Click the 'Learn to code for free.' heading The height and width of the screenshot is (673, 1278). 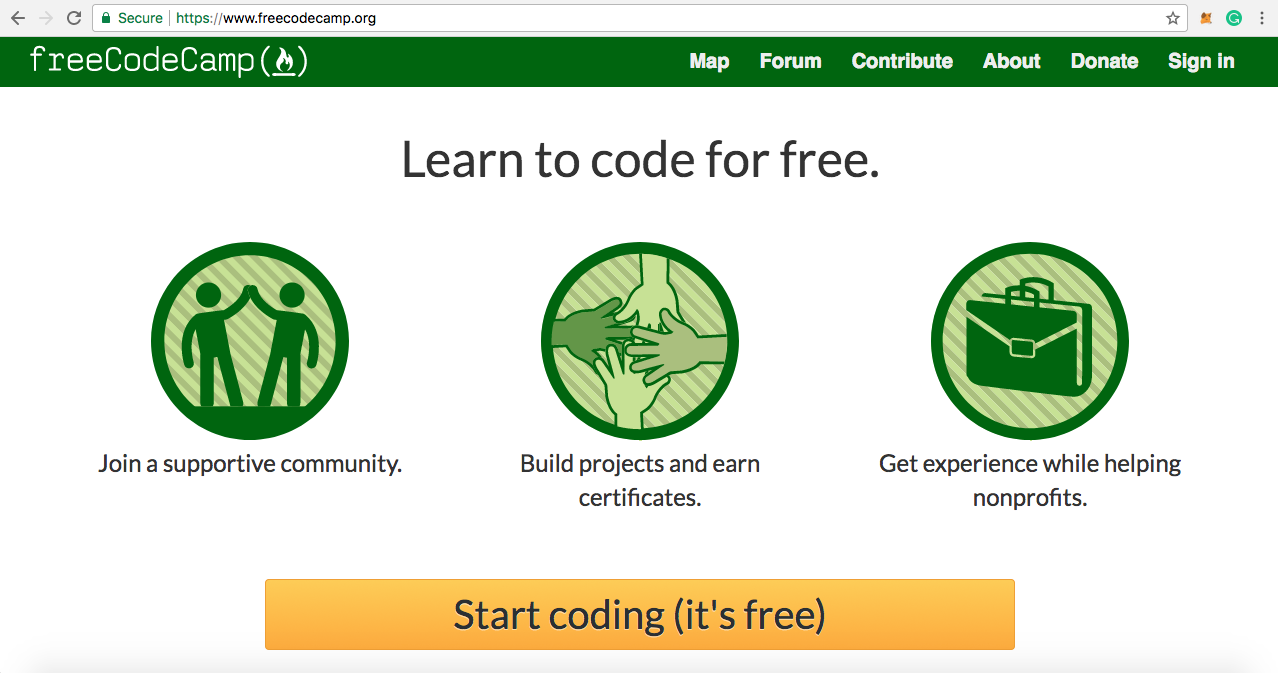(x=640, y=159)
